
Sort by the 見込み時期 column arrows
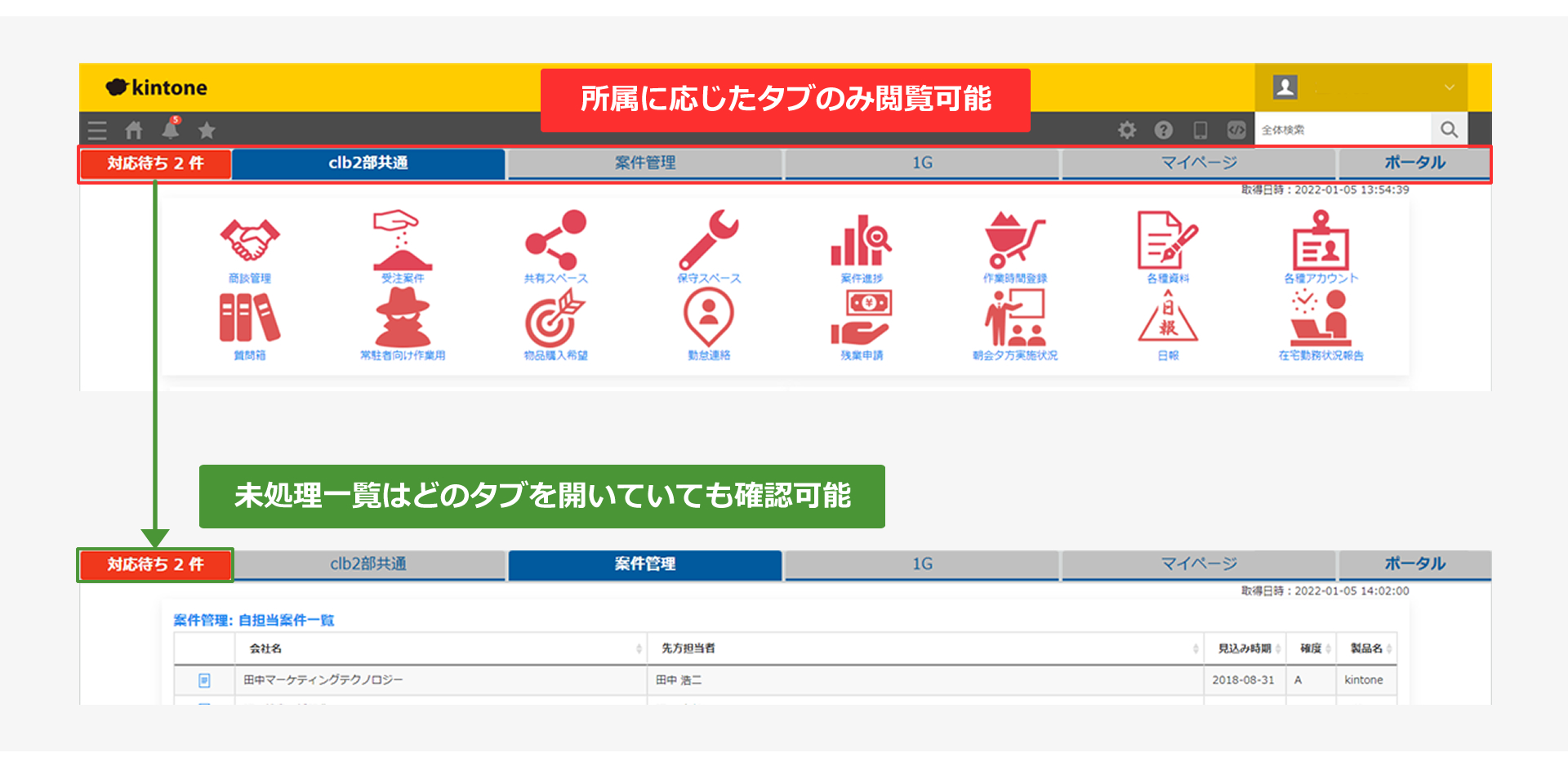(1278, 648)
